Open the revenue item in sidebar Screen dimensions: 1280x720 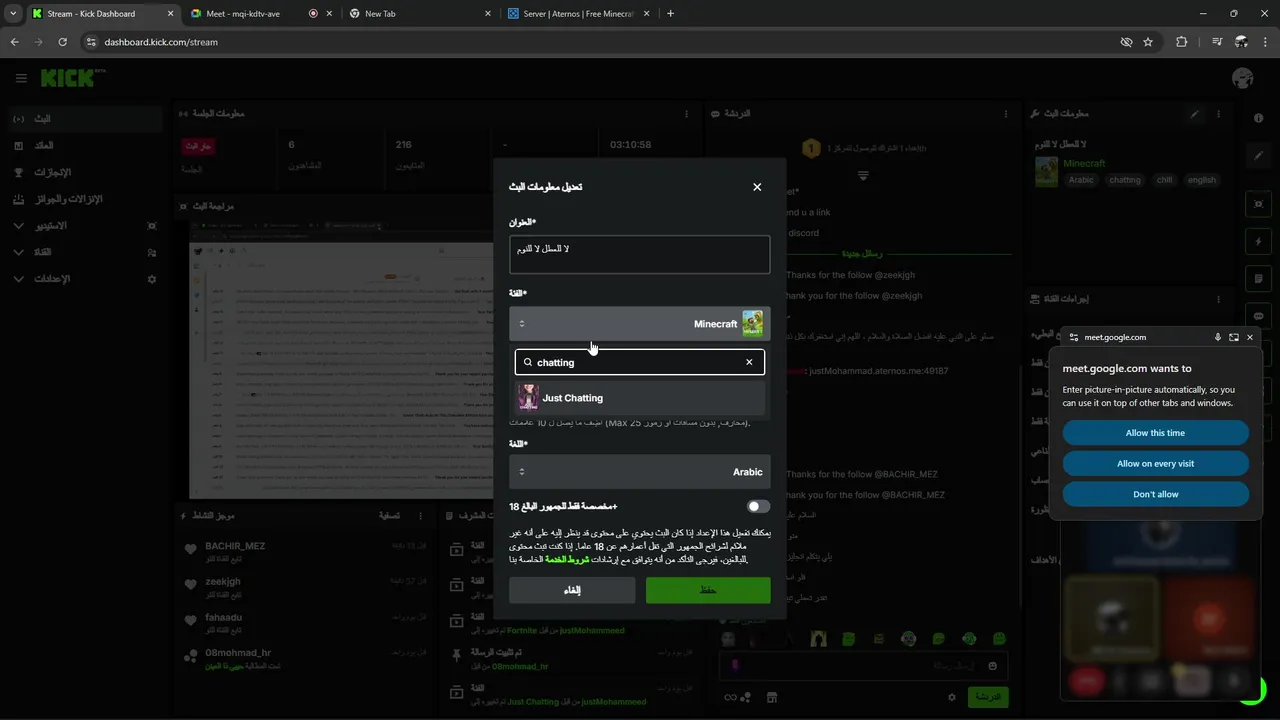(x=85, y=146)
